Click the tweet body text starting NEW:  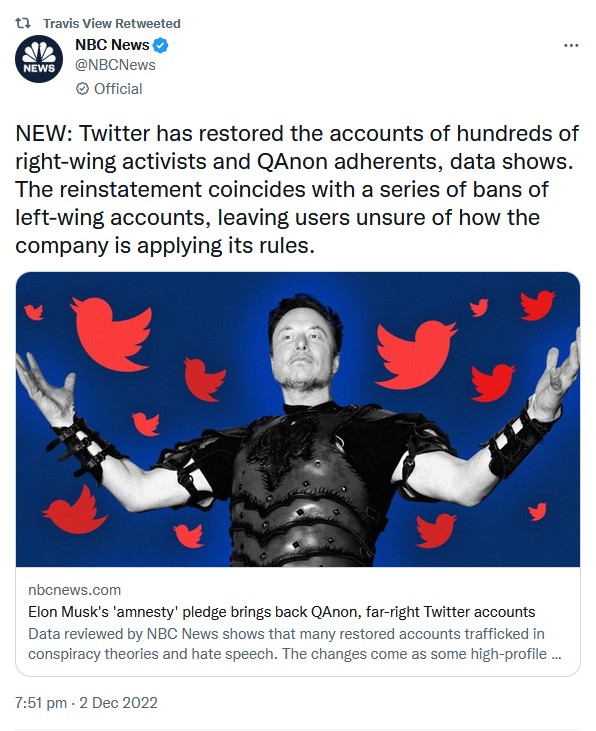[x=297, y=189]
